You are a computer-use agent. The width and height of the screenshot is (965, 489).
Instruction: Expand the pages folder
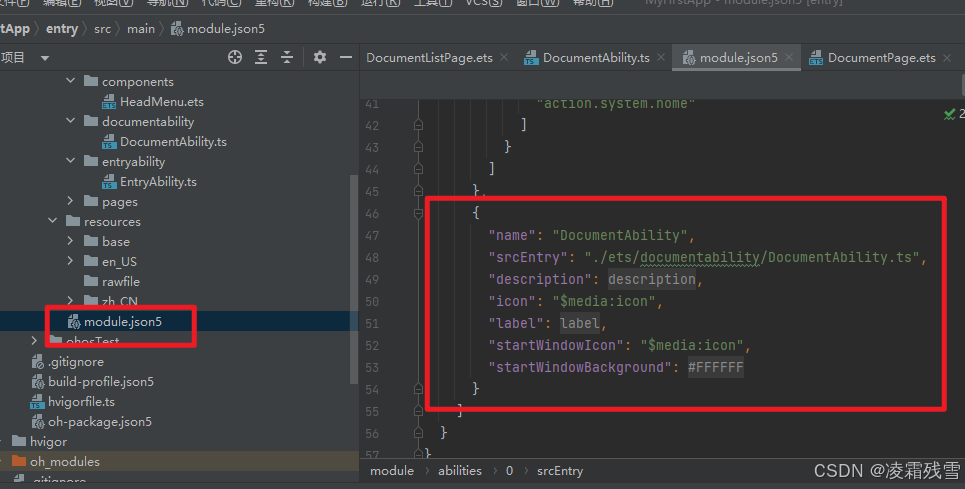pos(70,201)
